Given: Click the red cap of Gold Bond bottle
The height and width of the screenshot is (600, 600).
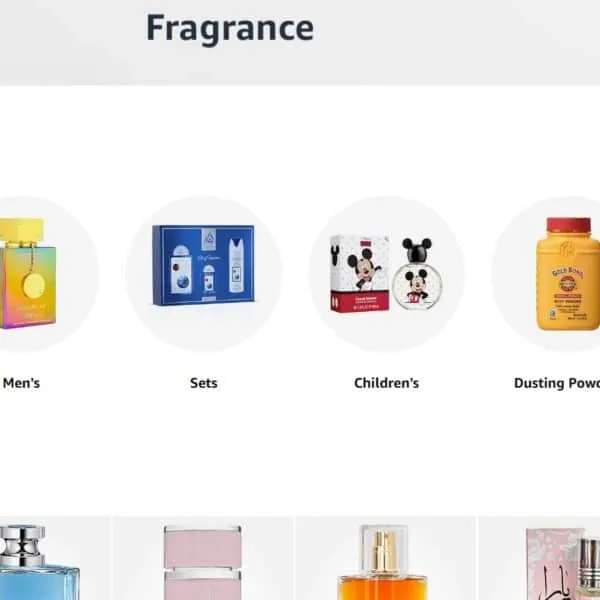Looking at the screenshot, I should point(568,225).
